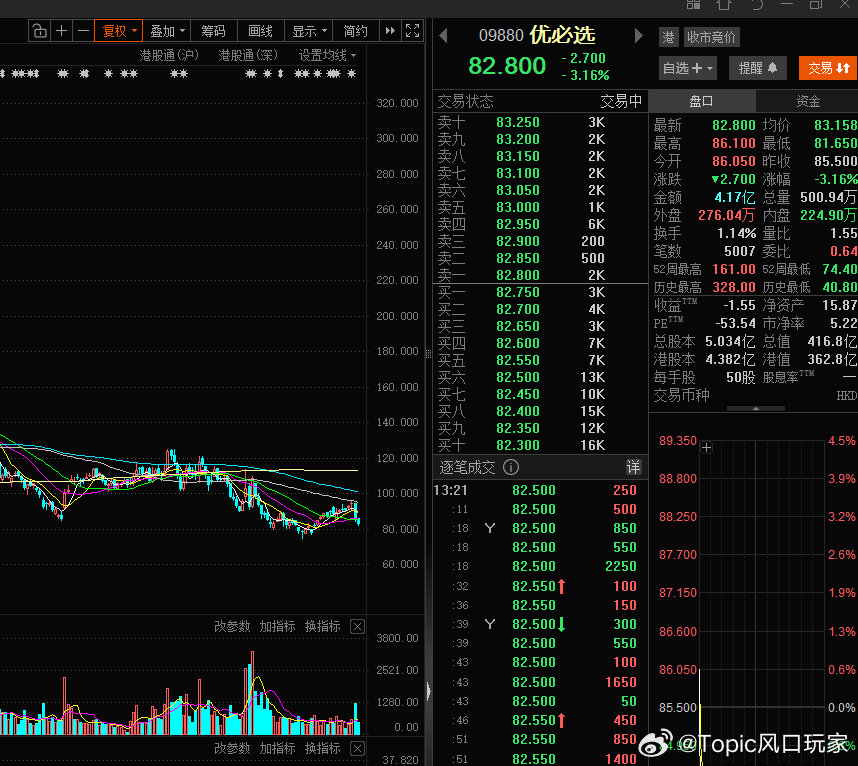
Task: Click orange 交易 trade button
Action: pos(828,68)
